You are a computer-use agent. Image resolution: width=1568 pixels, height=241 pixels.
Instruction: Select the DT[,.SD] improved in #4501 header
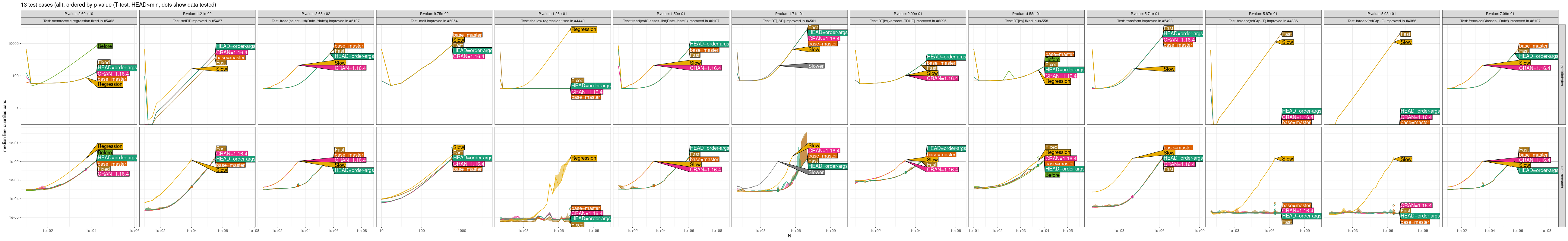coord(789,21)
